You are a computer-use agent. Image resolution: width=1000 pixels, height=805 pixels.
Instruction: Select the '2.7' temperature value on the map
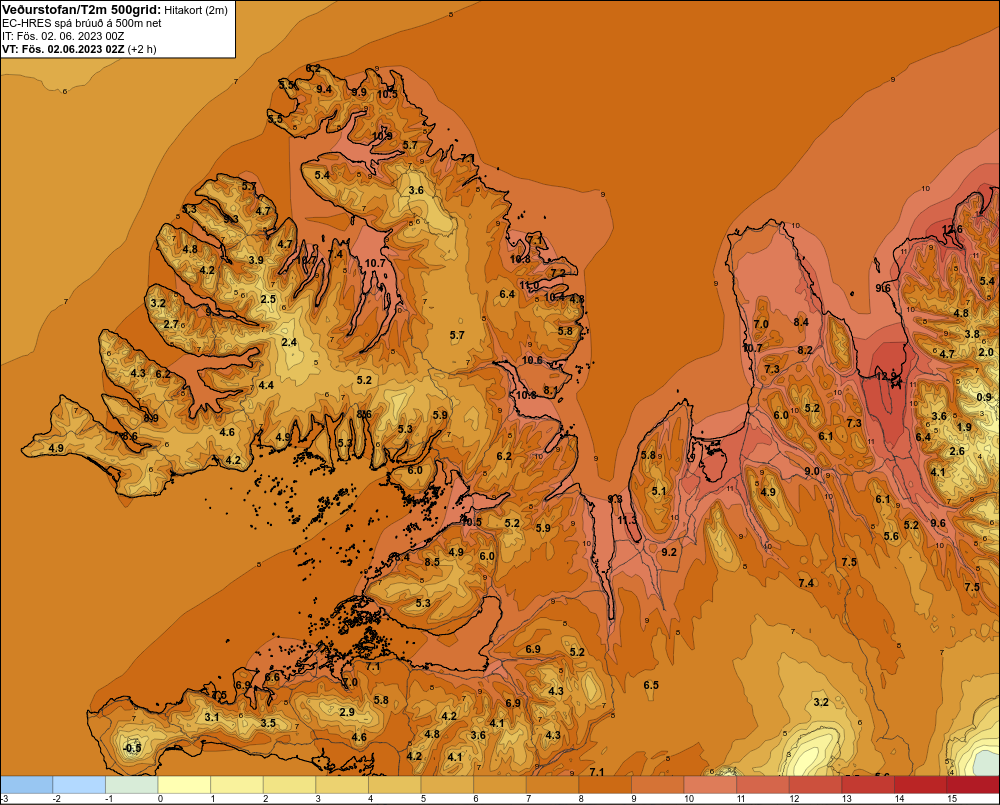click(171, 324)
